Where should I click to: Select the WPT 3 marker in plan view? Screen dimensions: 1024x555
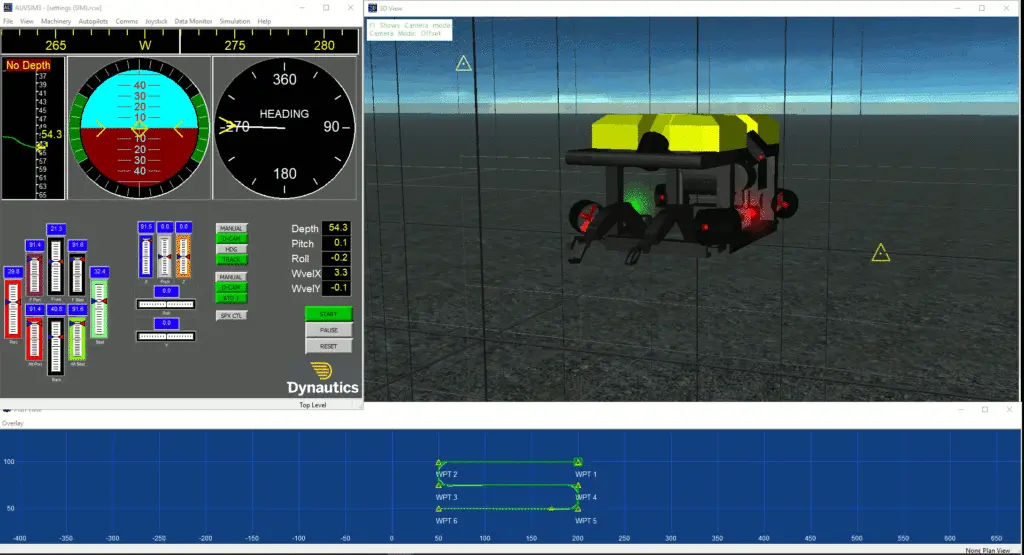(439, 485)
